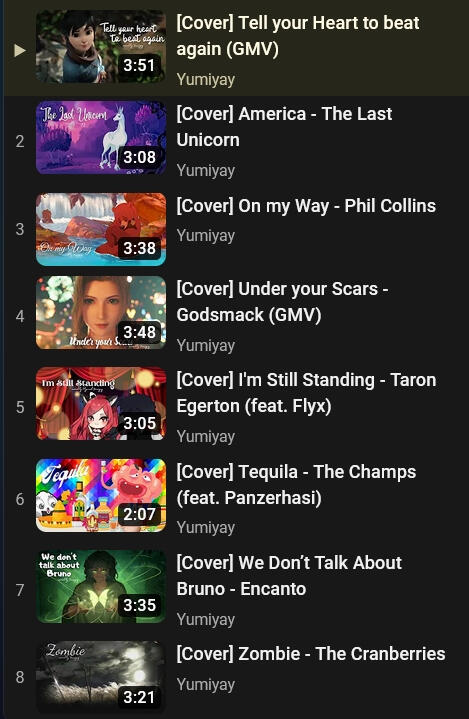Open "Tequila - The Champs (feat. Panzerhasi)" title

pyautogui.click(x=296, y=484)
